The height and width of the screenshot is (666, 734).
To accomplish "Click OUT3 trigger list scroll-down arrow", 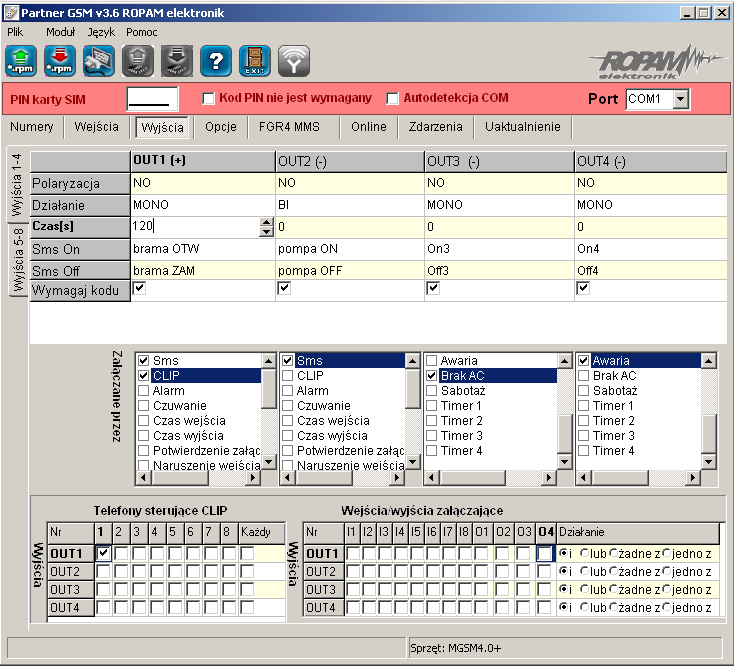I will [565, 462].
